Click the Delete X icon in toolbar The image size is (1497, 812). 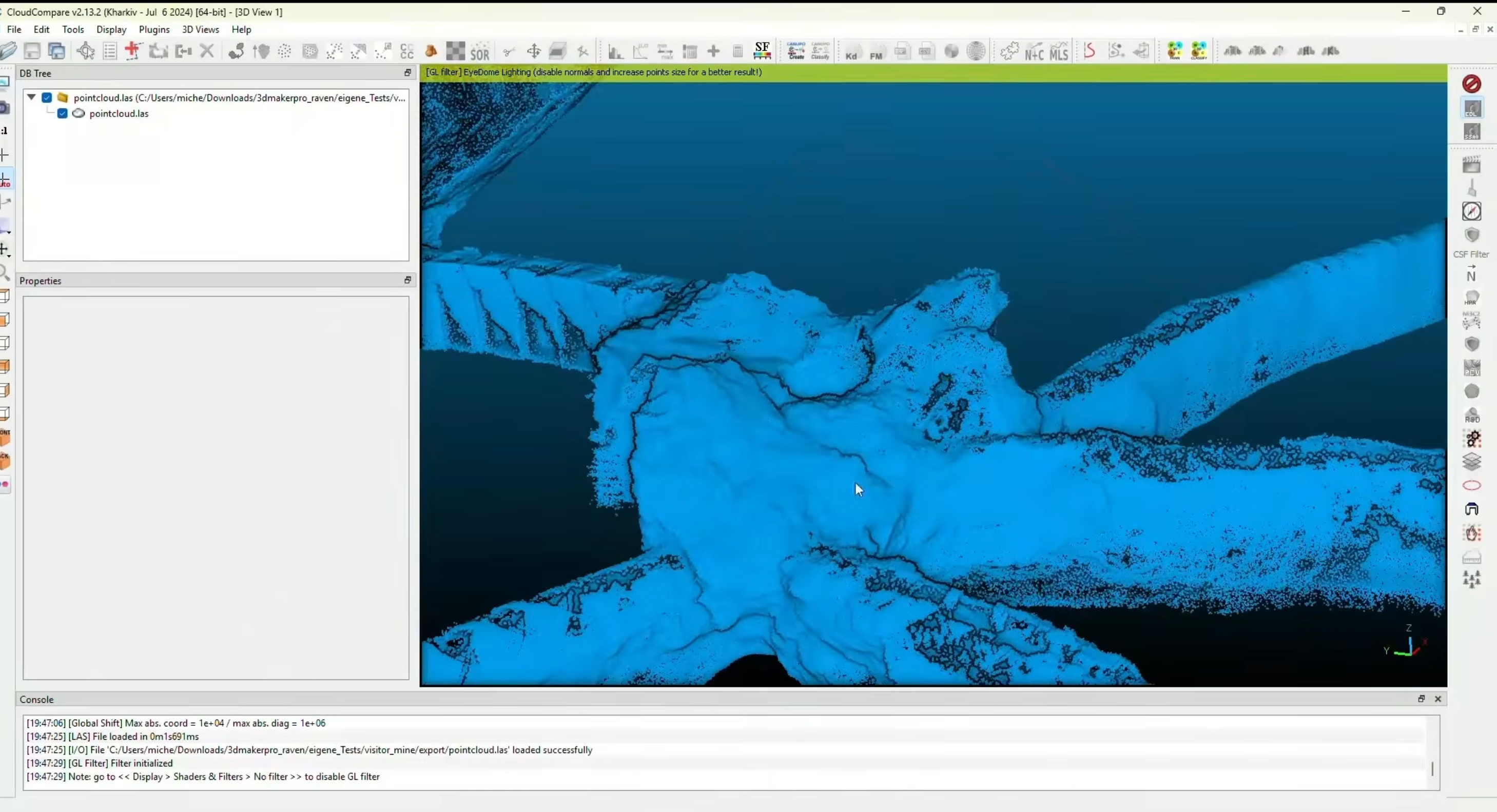point(207,51)
